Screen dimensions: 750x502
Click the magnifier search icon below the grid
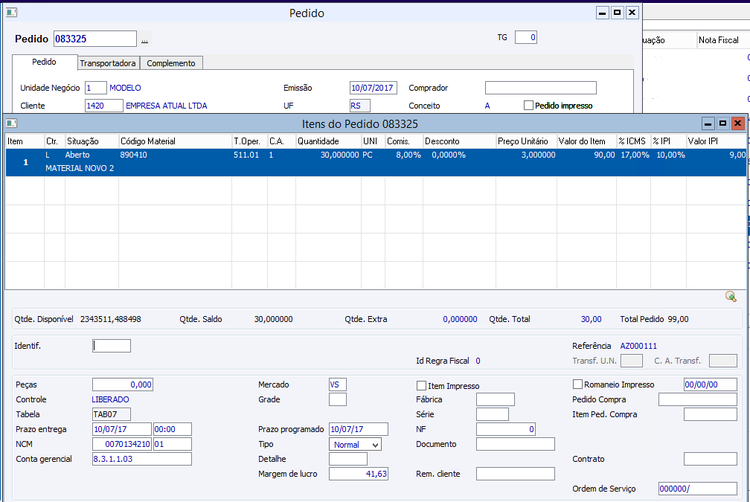tap(731, 296)
